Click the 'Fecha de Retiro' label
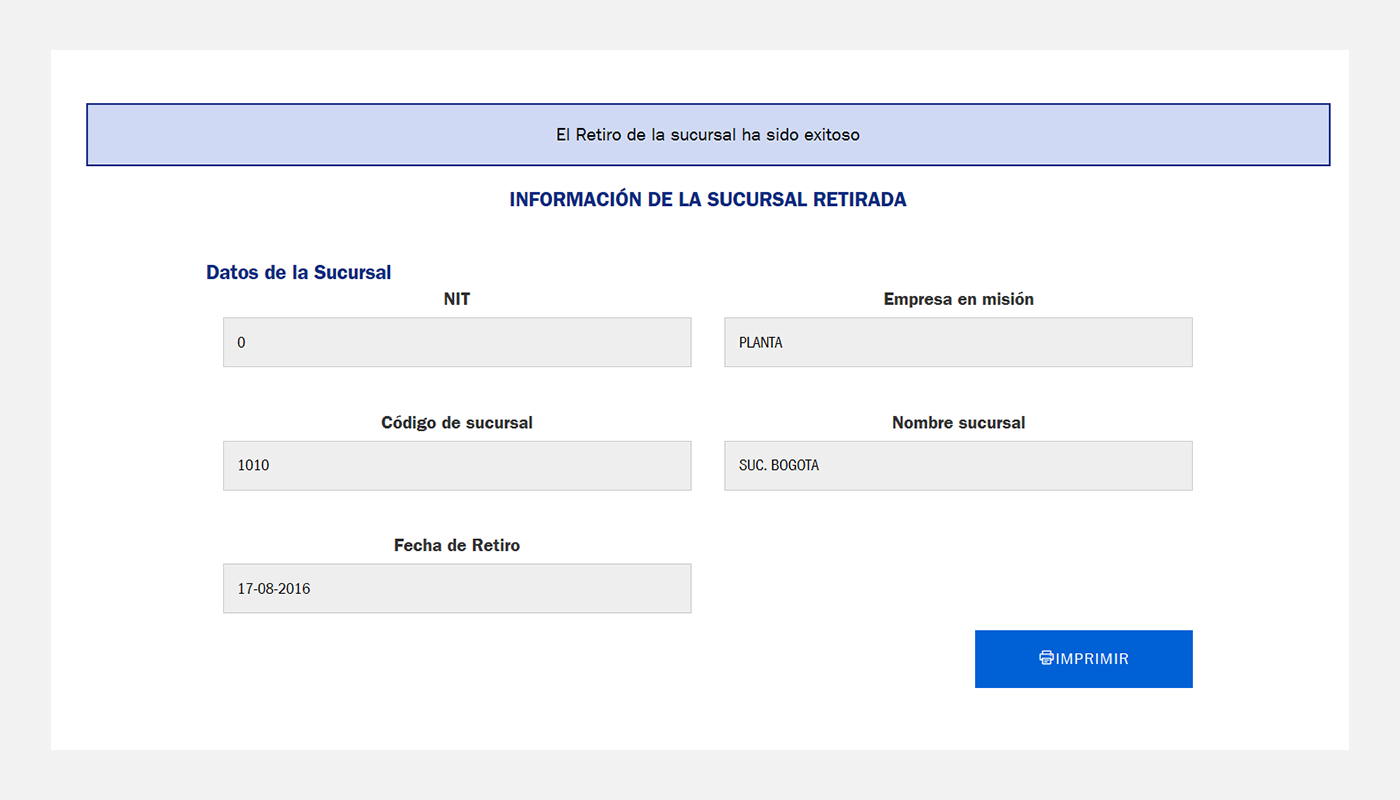This screenshot has height=800, width=1400. (457, 546)
